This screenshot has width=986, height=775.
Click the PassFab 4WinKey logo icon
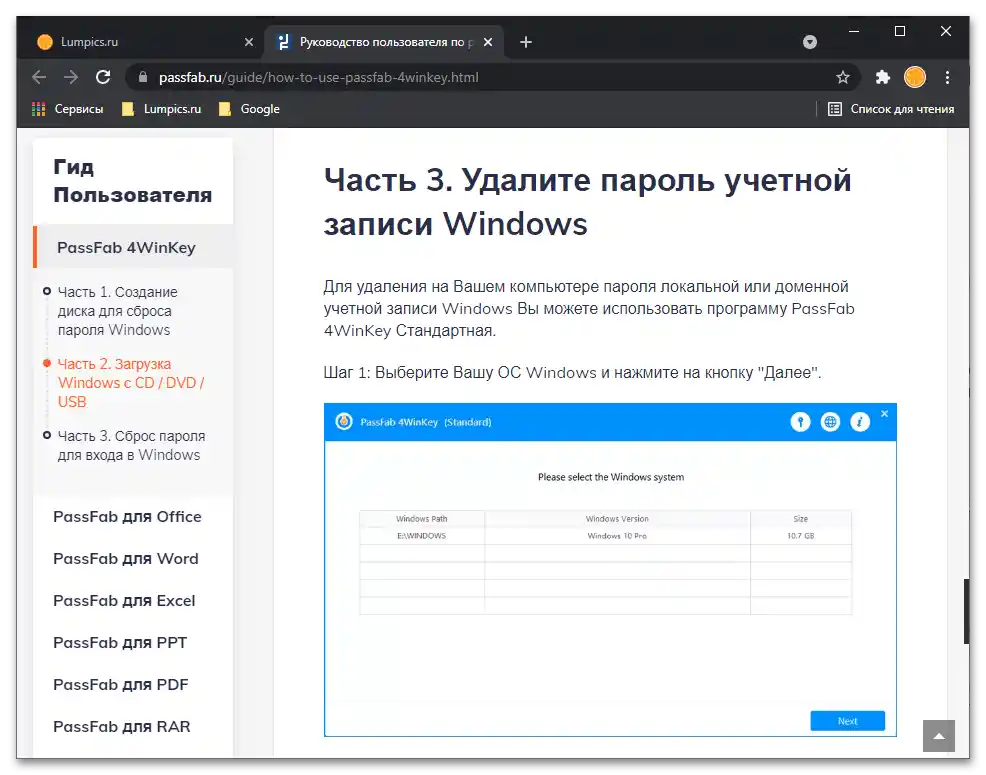[x=344, y=421]
